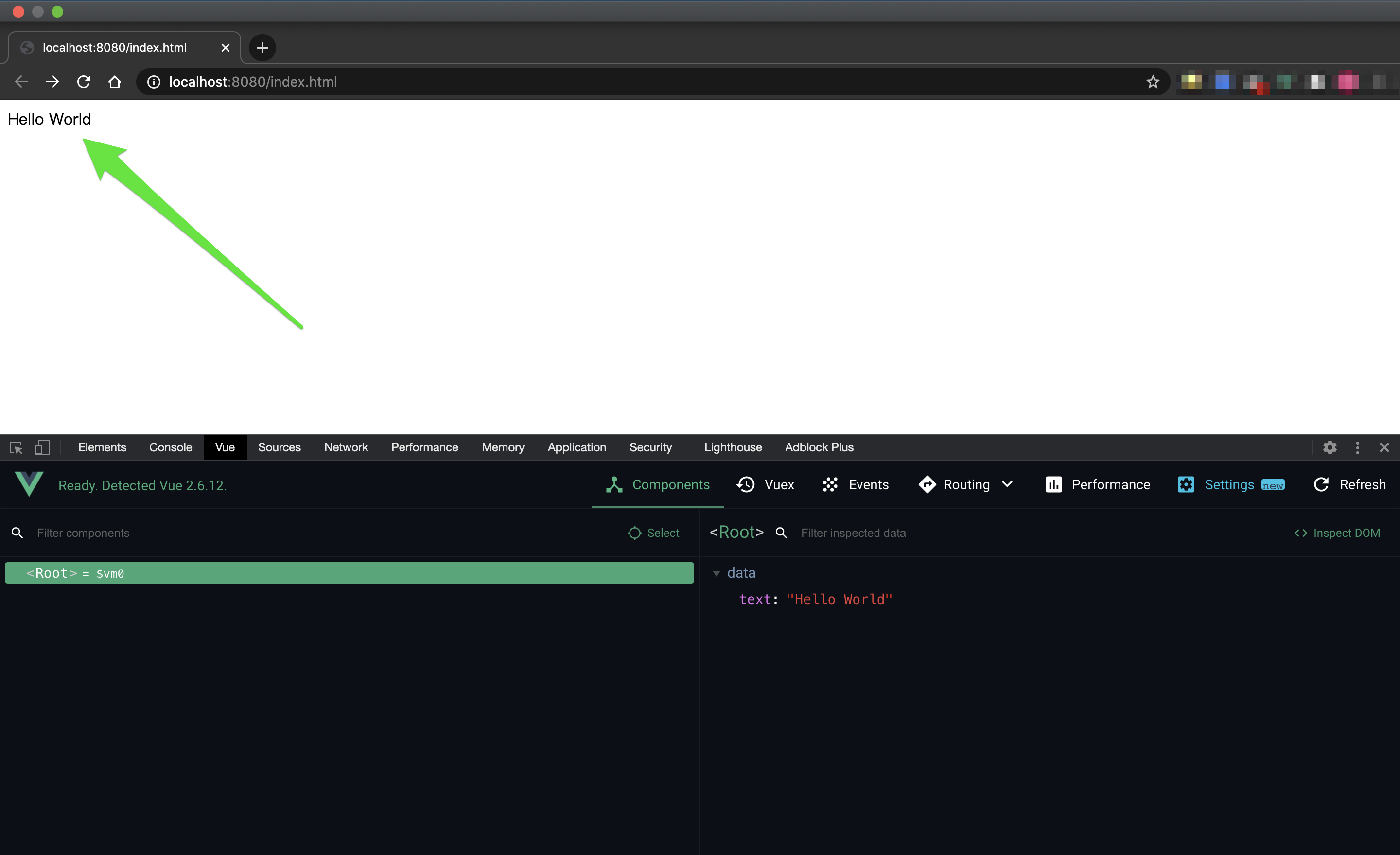Open DevTools three-dot customize menu
Viewport: 1400px width, 855px height.
(1357, 447)
